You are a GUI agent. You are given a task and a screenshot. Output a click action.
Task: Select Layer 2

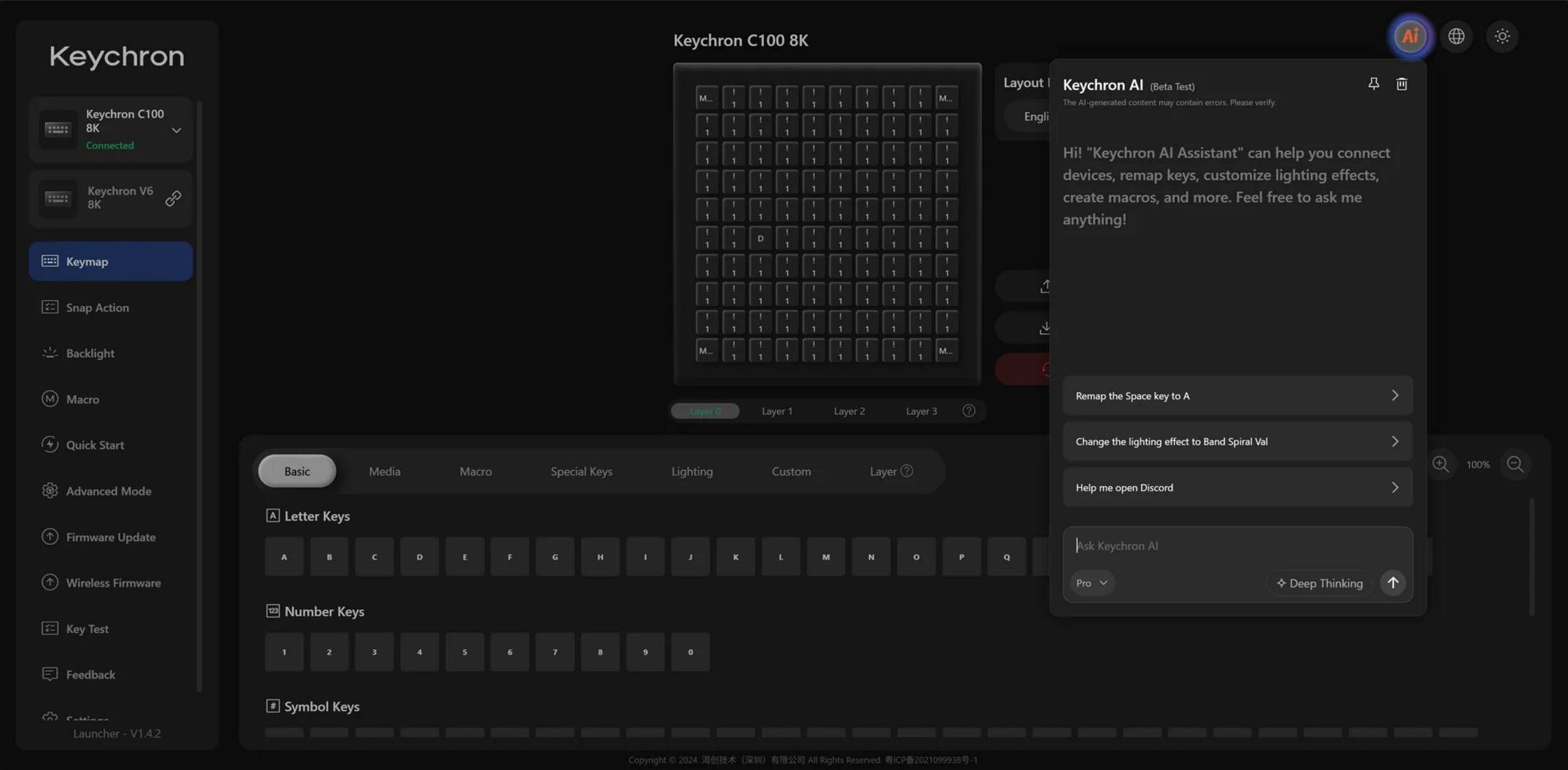pos(849,411)
